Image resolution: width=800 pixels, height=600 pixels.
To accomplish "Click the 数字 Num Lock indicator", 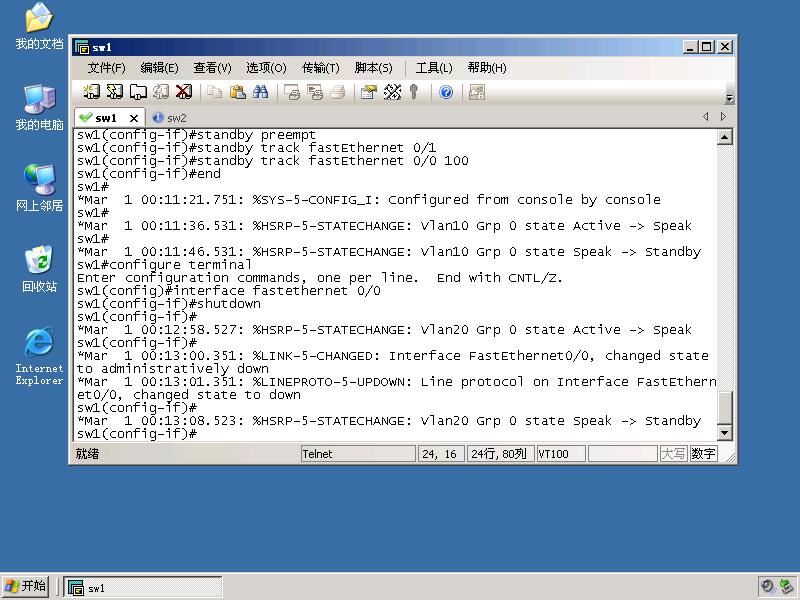I will click(703, 454).
